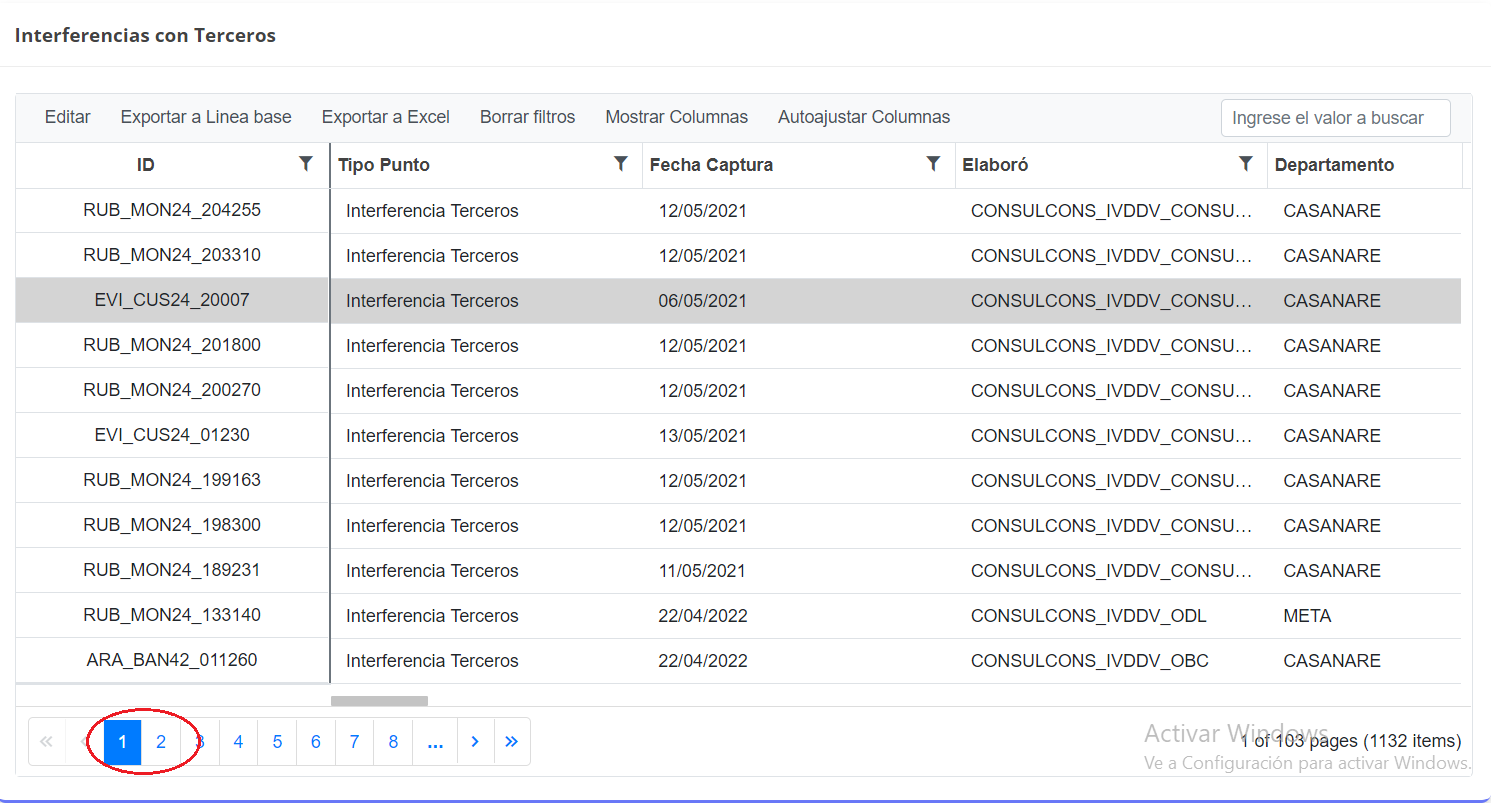Screen dimensions: 1491x803
Task: Sort by Departamento column header
Action: point(1334,165)
